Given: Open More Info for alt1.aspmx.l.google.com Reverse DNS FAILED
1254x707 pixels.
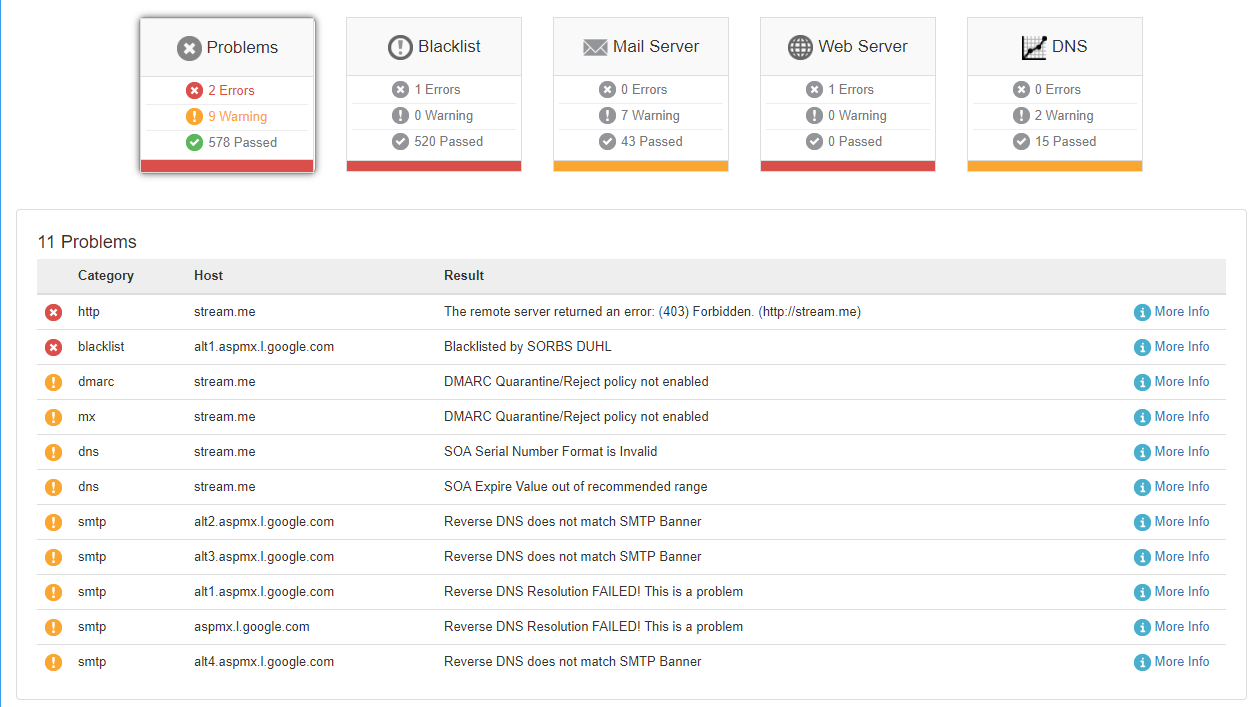Looking at the screenshot, I should point(1172,592).
